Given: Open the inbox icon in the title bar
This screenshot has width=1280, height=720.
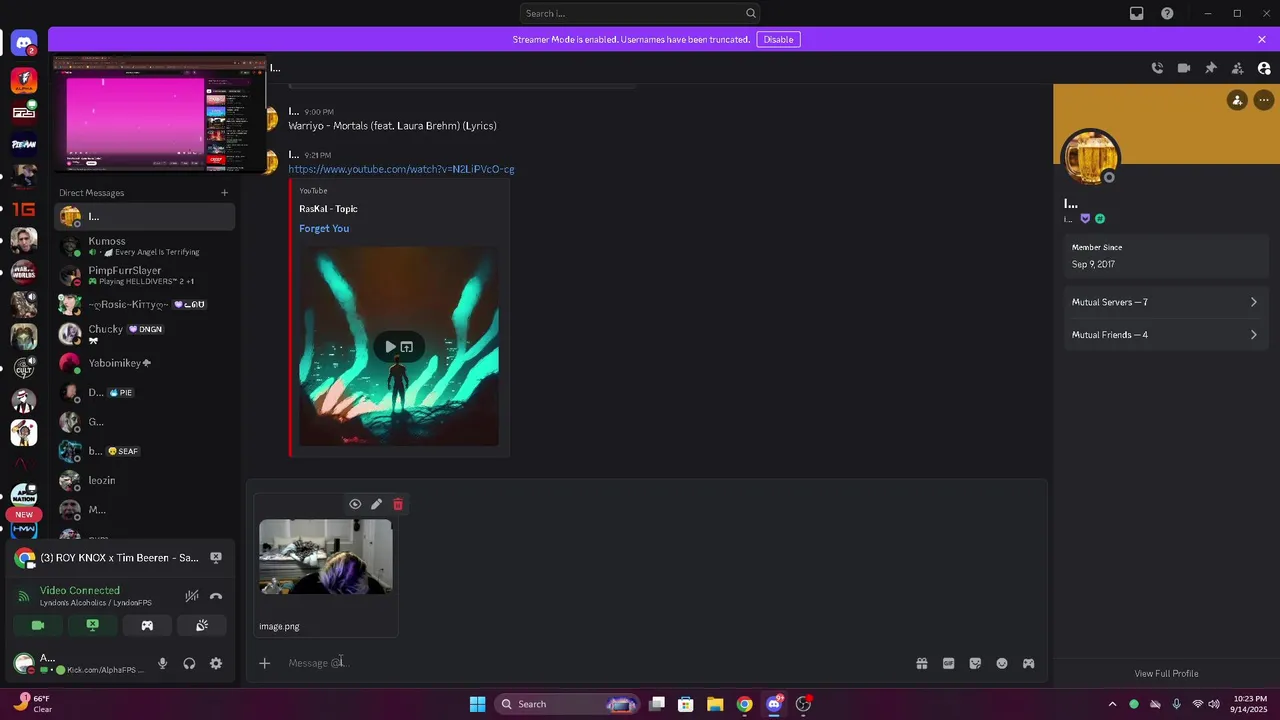Looking at the screenshot, I should pyautogui.click(x=1137, y=13).
